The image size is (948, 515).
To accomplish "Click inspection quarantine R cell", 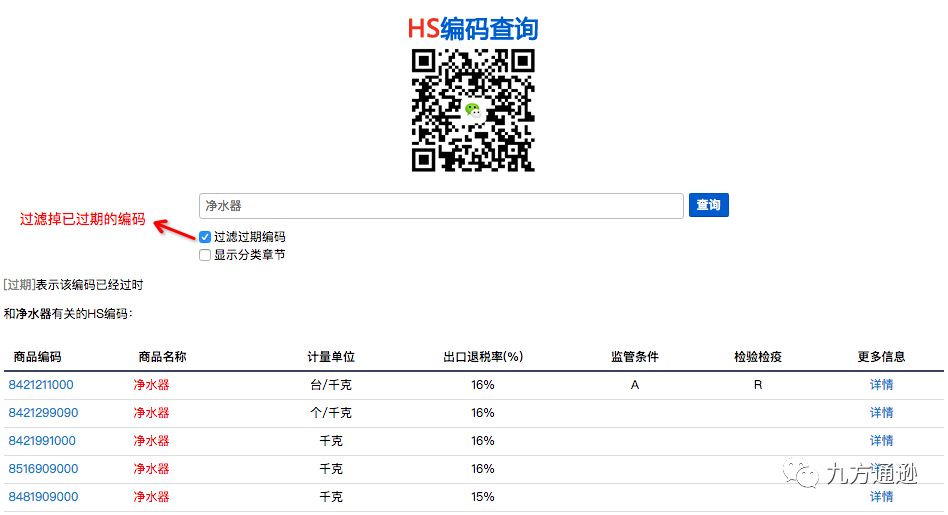I will coord(758,385).
